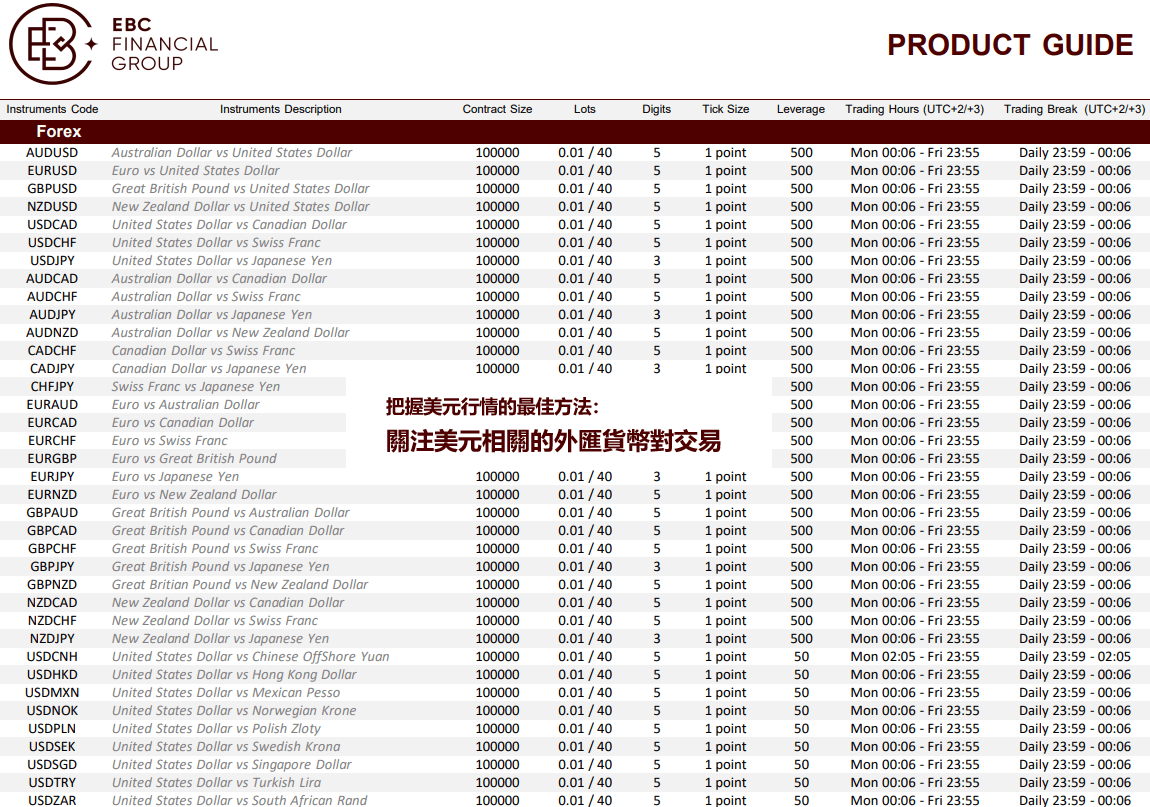1150x807 pixels.
Task: Click the USDCNH instrument code
Action: click(52, 657)
